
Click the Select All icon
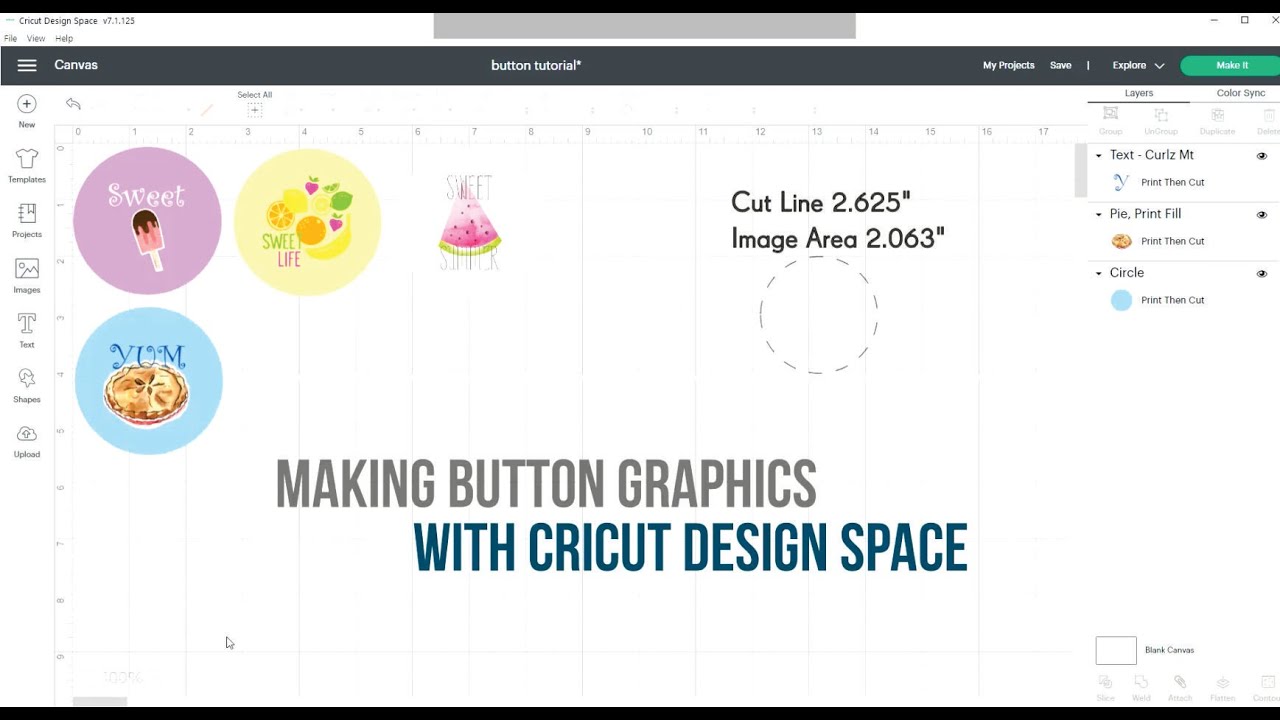click(x=255, y=110)
